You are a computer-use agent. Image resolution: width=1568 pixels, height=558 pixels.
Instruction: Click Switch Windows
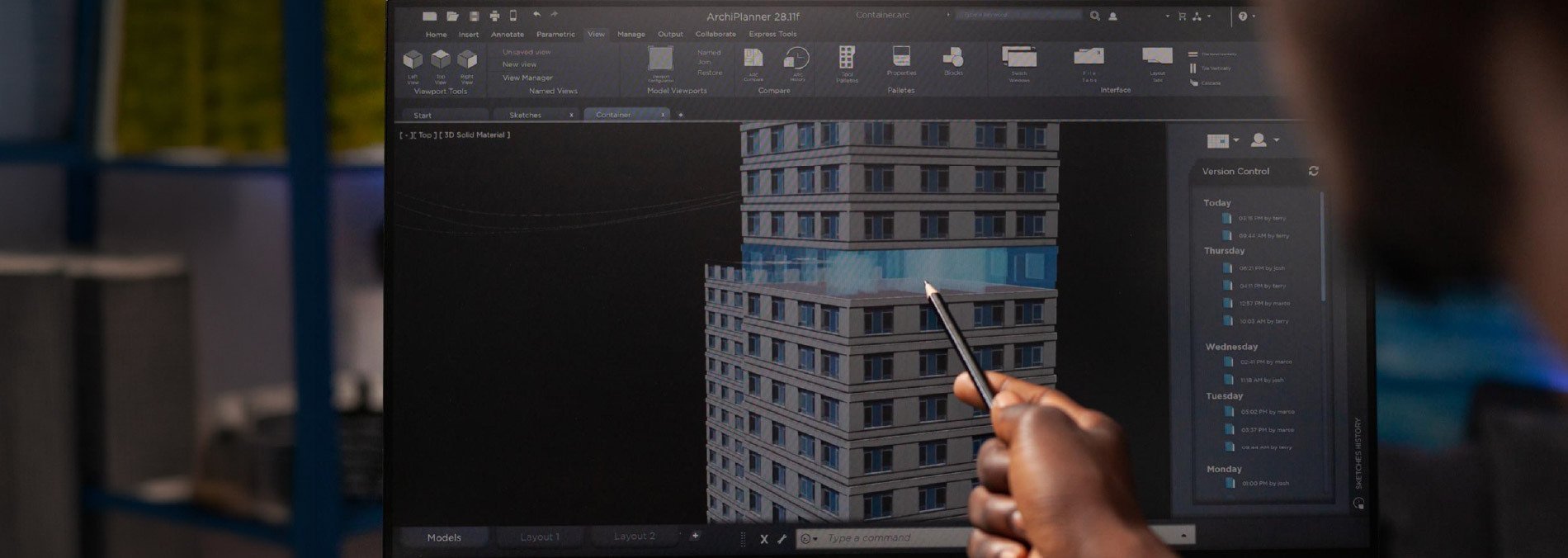tap(1019, 64)
